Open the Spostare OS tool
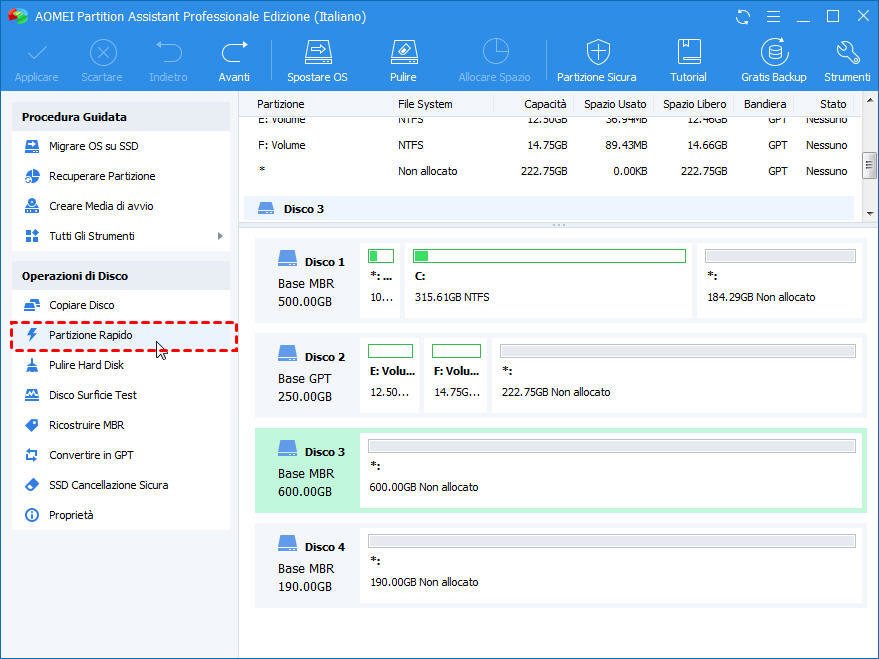Screen dimensions: 879x659 tap(317, 61)
